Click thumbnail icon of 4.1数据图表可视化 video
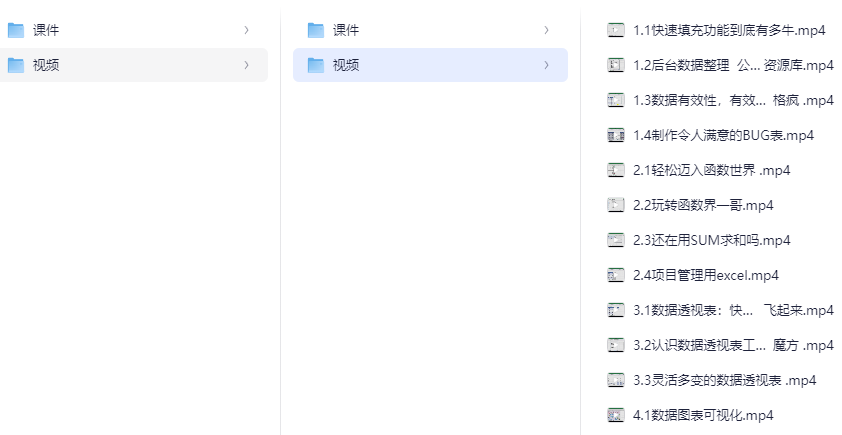 [616, 415]
